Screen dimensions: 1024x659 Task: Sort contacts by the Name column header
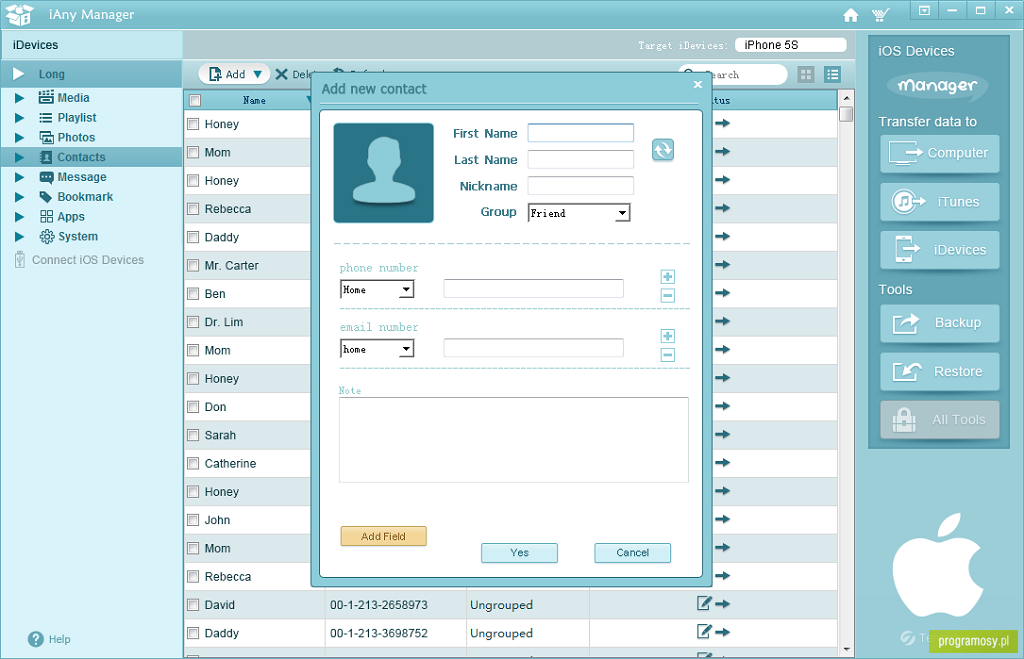[x=254, y=101]
